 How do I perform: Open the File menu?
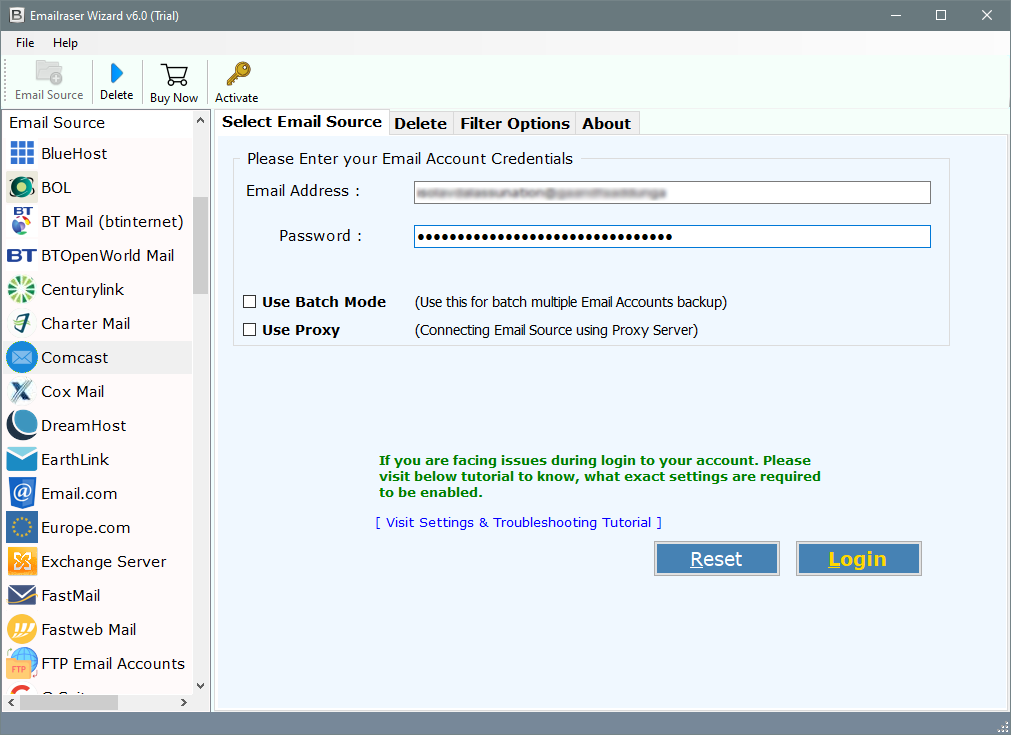pyautogui.click(x=25, y=43)
